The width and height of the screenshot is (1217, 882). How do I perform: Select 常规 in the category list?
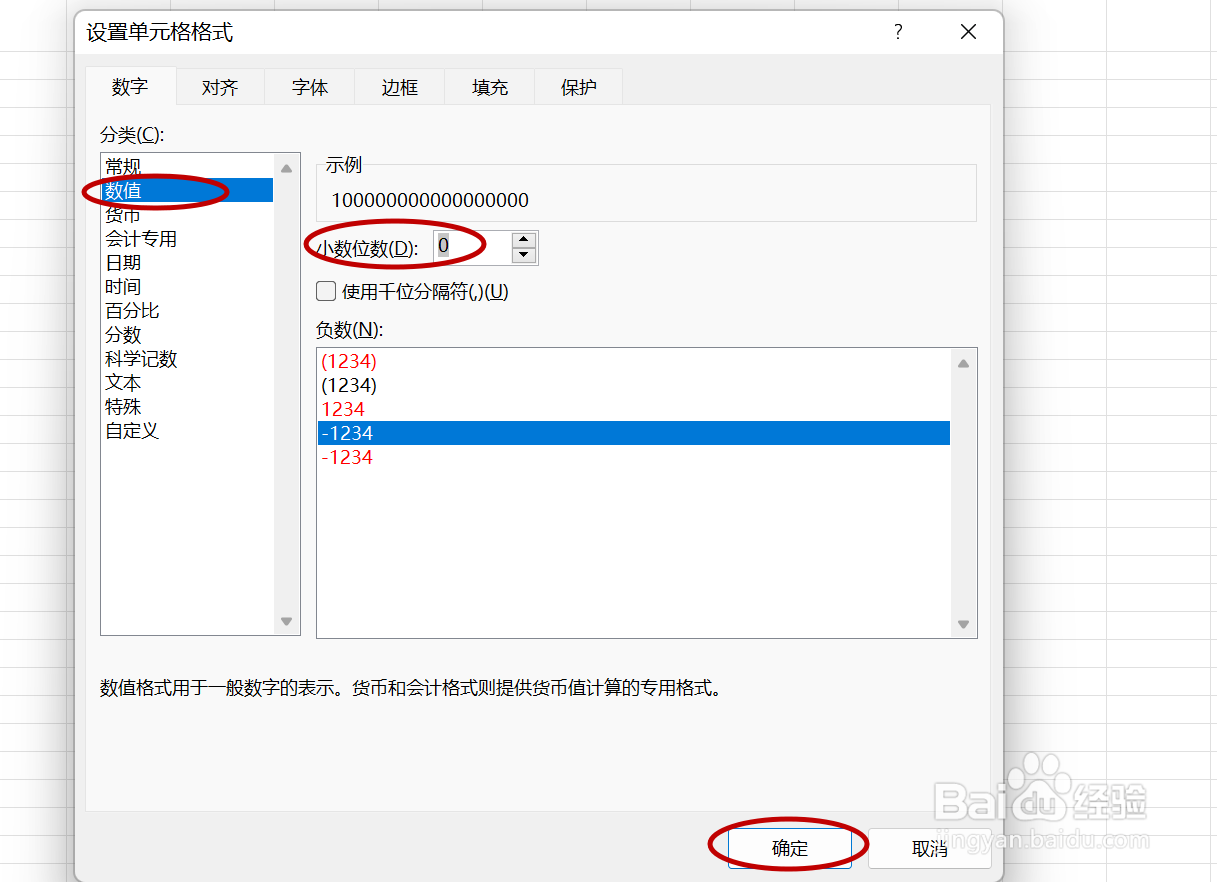[187, 166]
